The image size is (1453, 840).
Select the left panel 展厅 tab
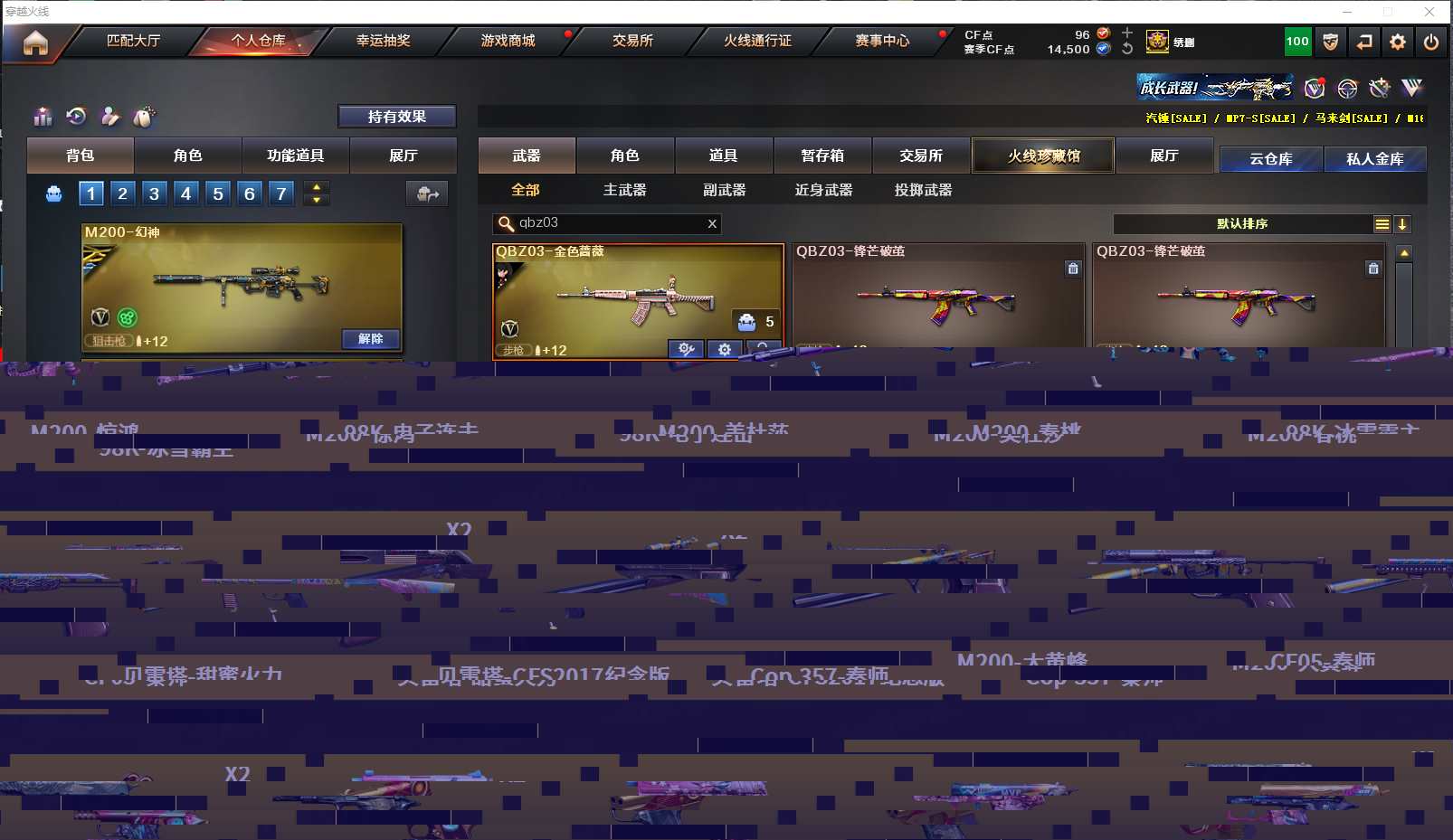pyautogui.click(x=404, y=156)
